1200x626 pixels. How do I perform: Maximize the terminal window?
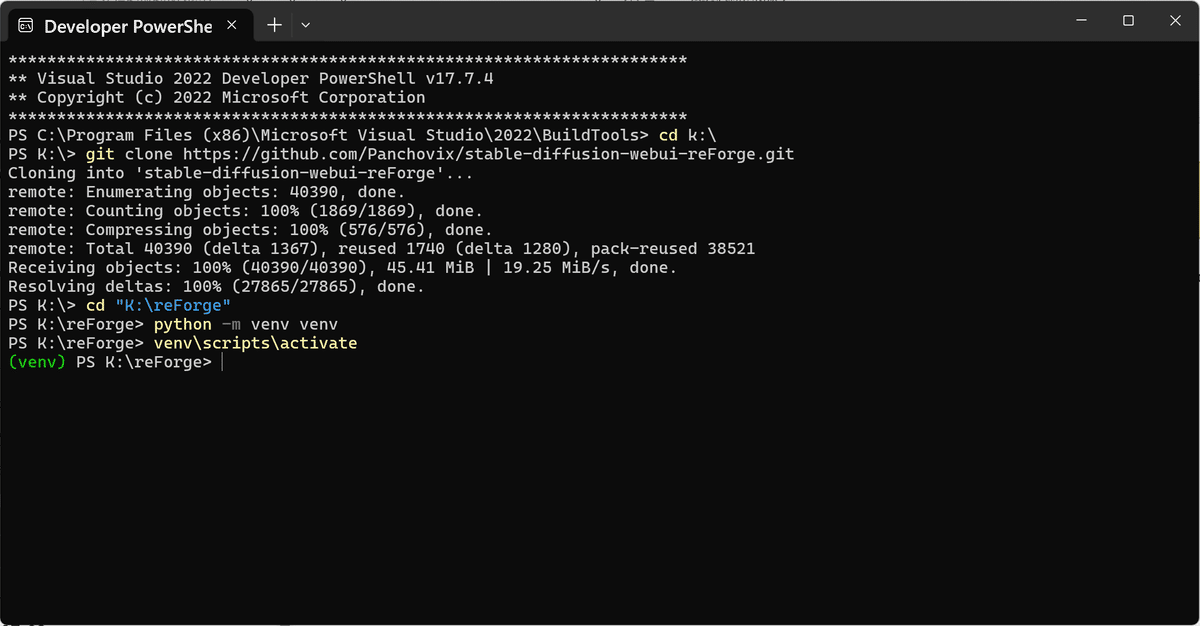(1128, 20)
